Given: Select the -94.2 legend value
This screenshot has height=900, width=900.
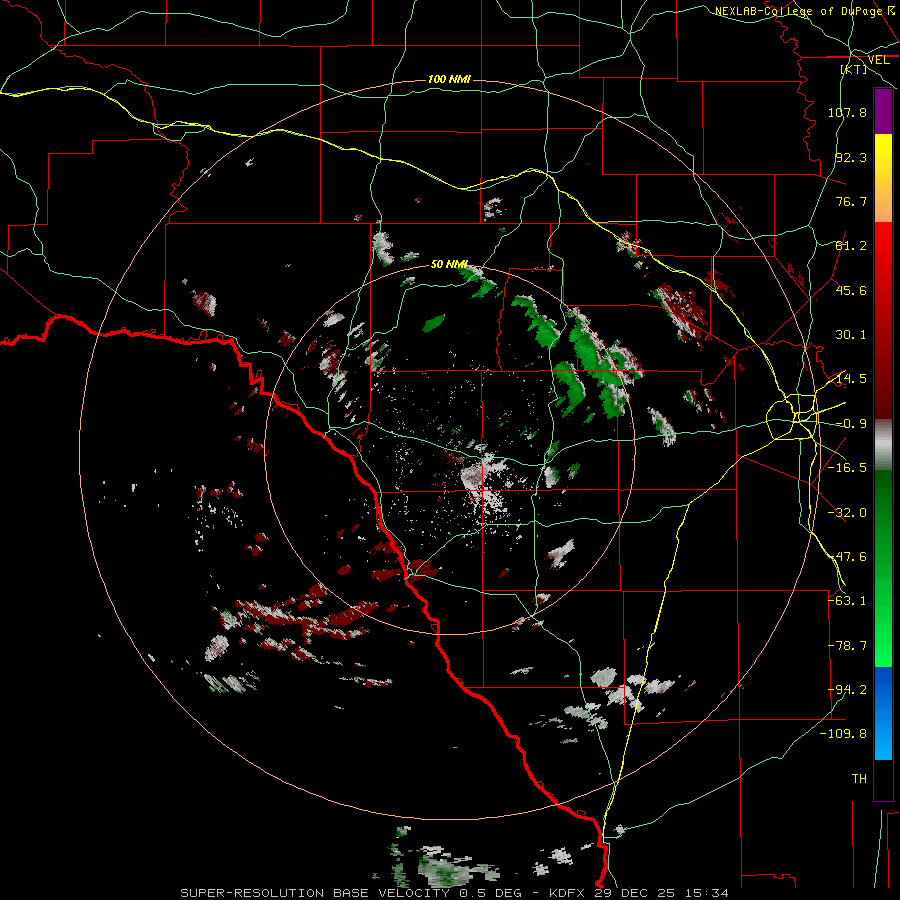Looking at the screenshot, I should pos(847,690).
